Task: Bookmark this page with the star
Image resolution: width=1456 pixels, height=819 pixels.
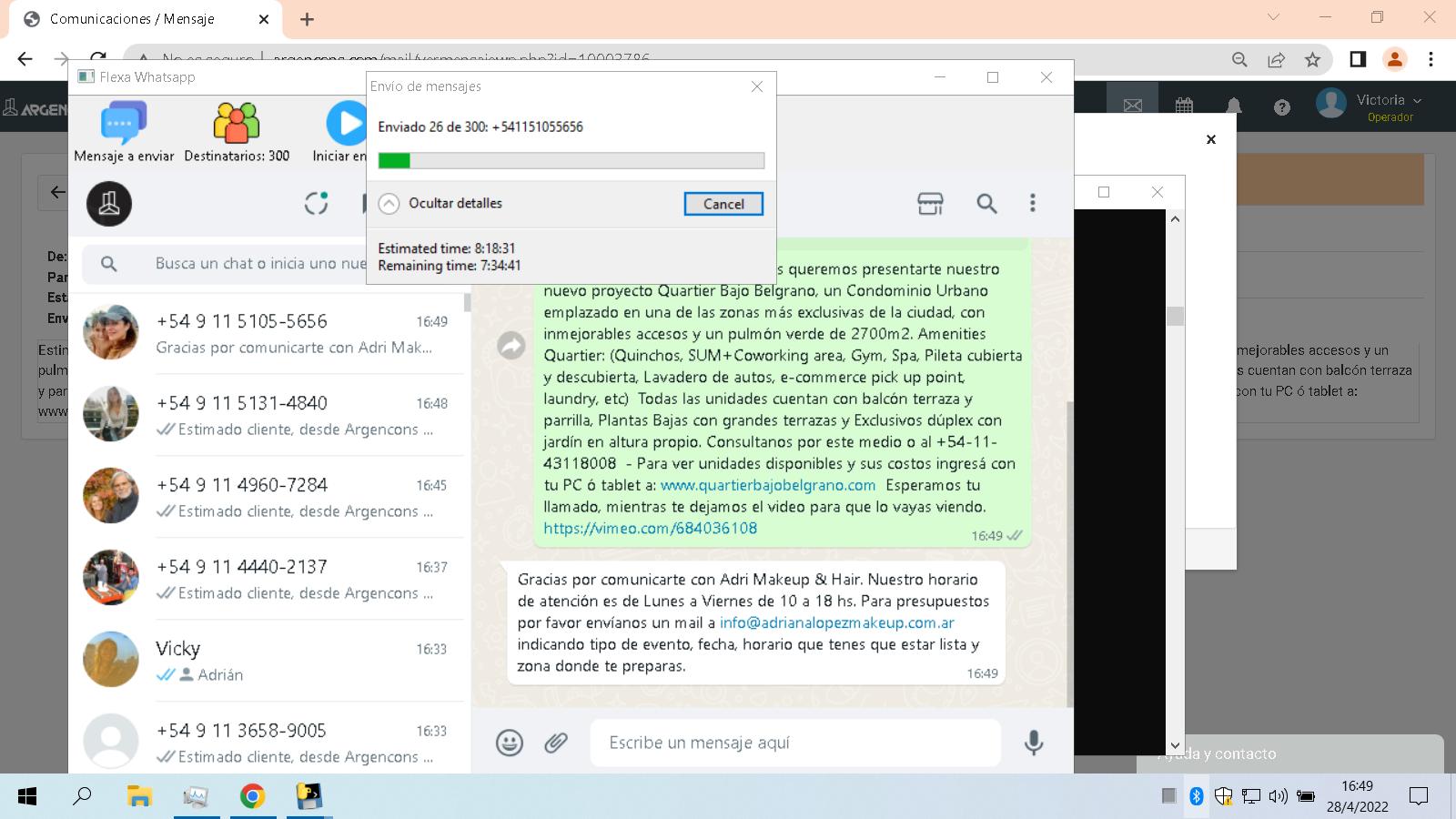Action: [x=1312, y=59]
